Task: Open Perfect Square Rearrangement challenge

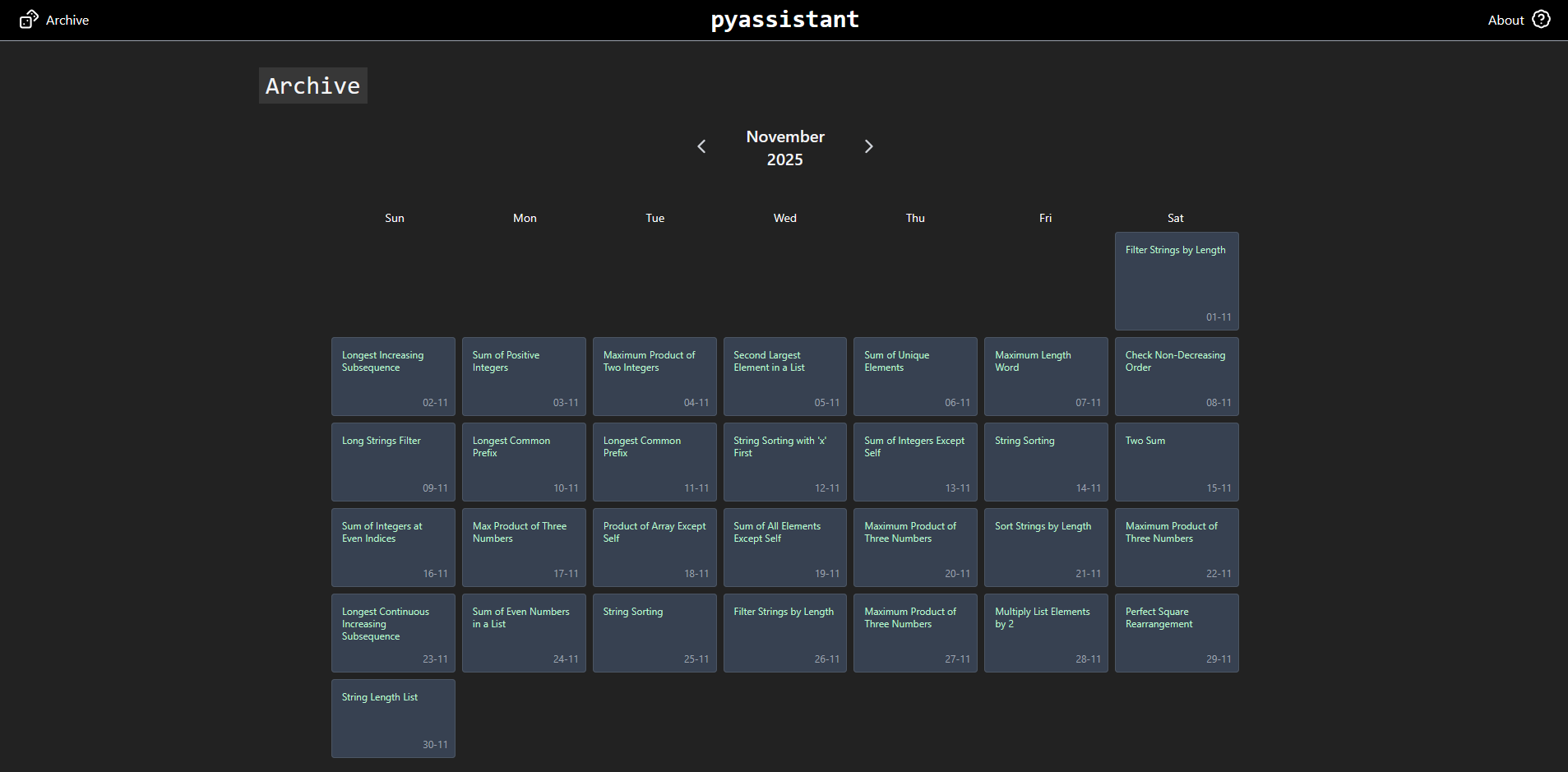Action: coord(1177,633)
